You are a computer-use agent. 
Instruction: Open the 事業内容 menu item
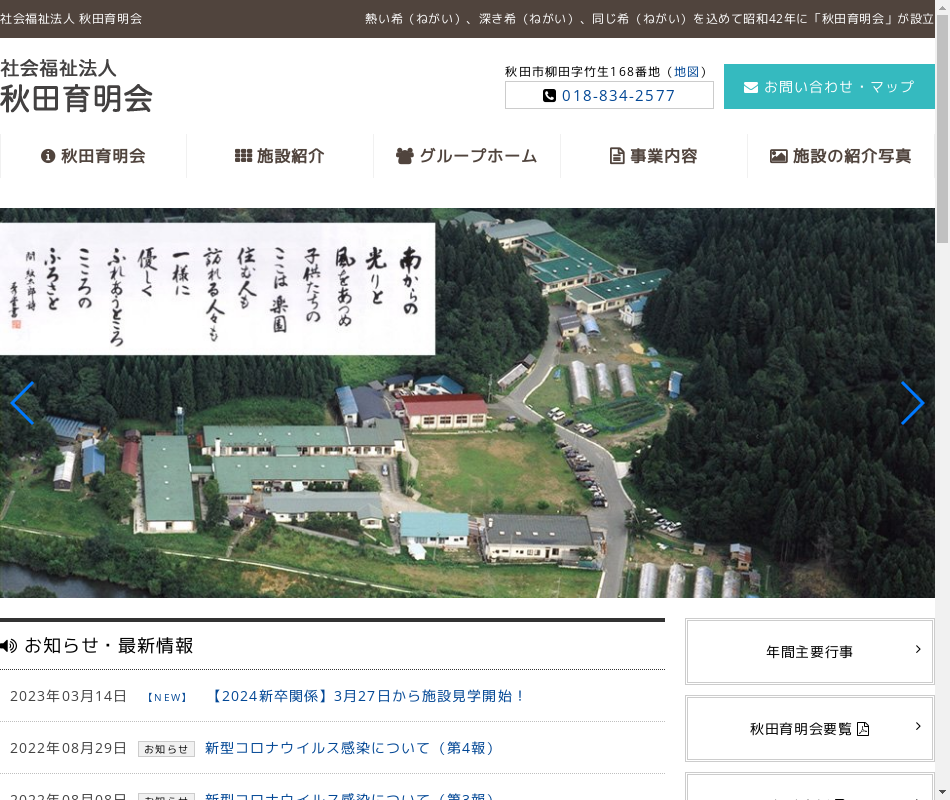(654, 156)
